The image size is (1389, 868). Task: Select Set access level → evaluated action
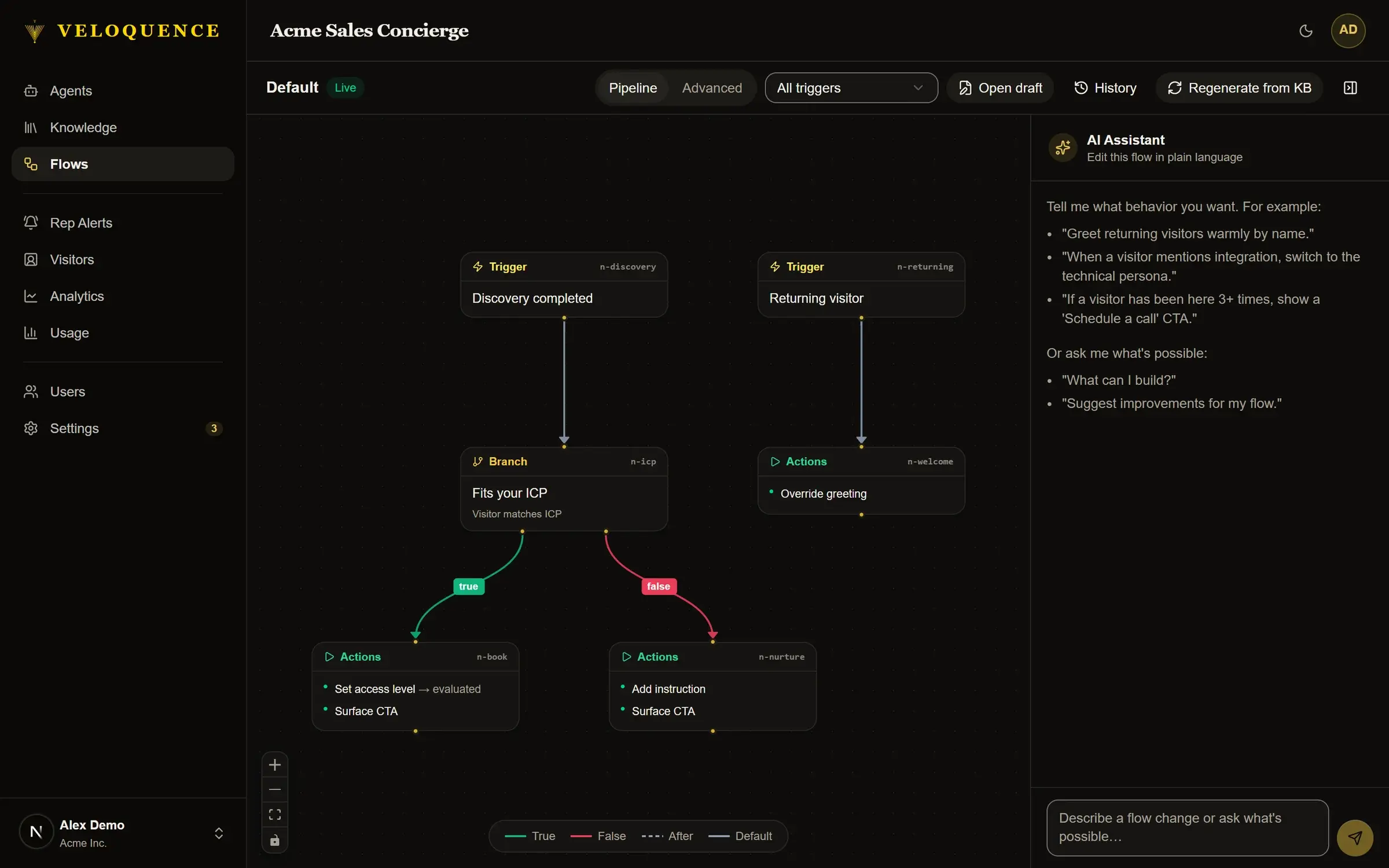point(407,689)
